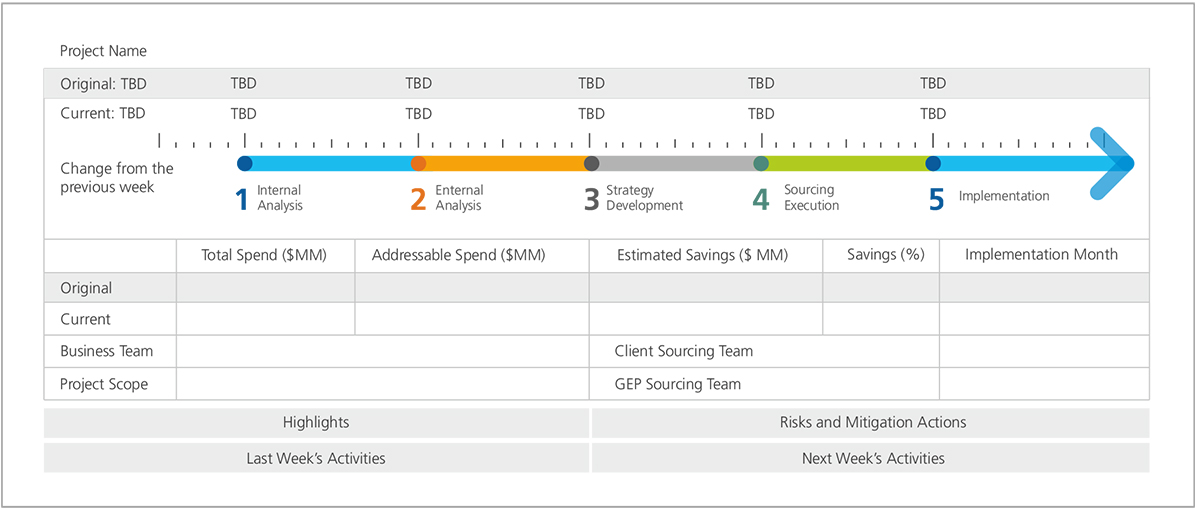
Task: Click the 'Business Team' row label
Action: coord(106,351)
